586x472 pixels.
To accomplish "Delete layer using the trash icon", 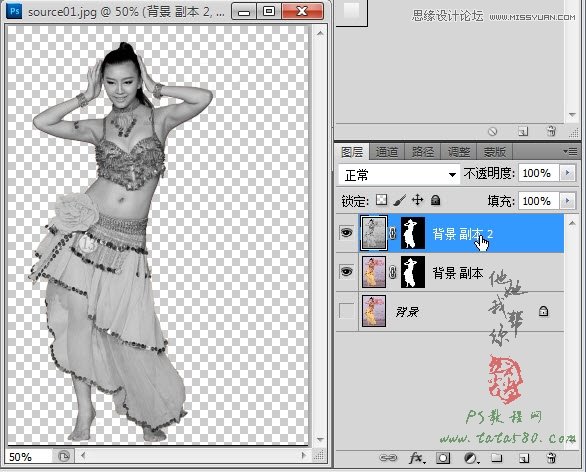I will click(x=551, y=458).
